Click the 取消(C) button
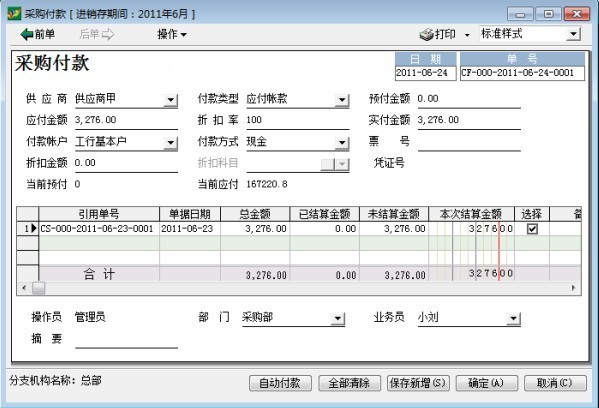This screenshot has width=599, height=408. [x=555, y=383]
